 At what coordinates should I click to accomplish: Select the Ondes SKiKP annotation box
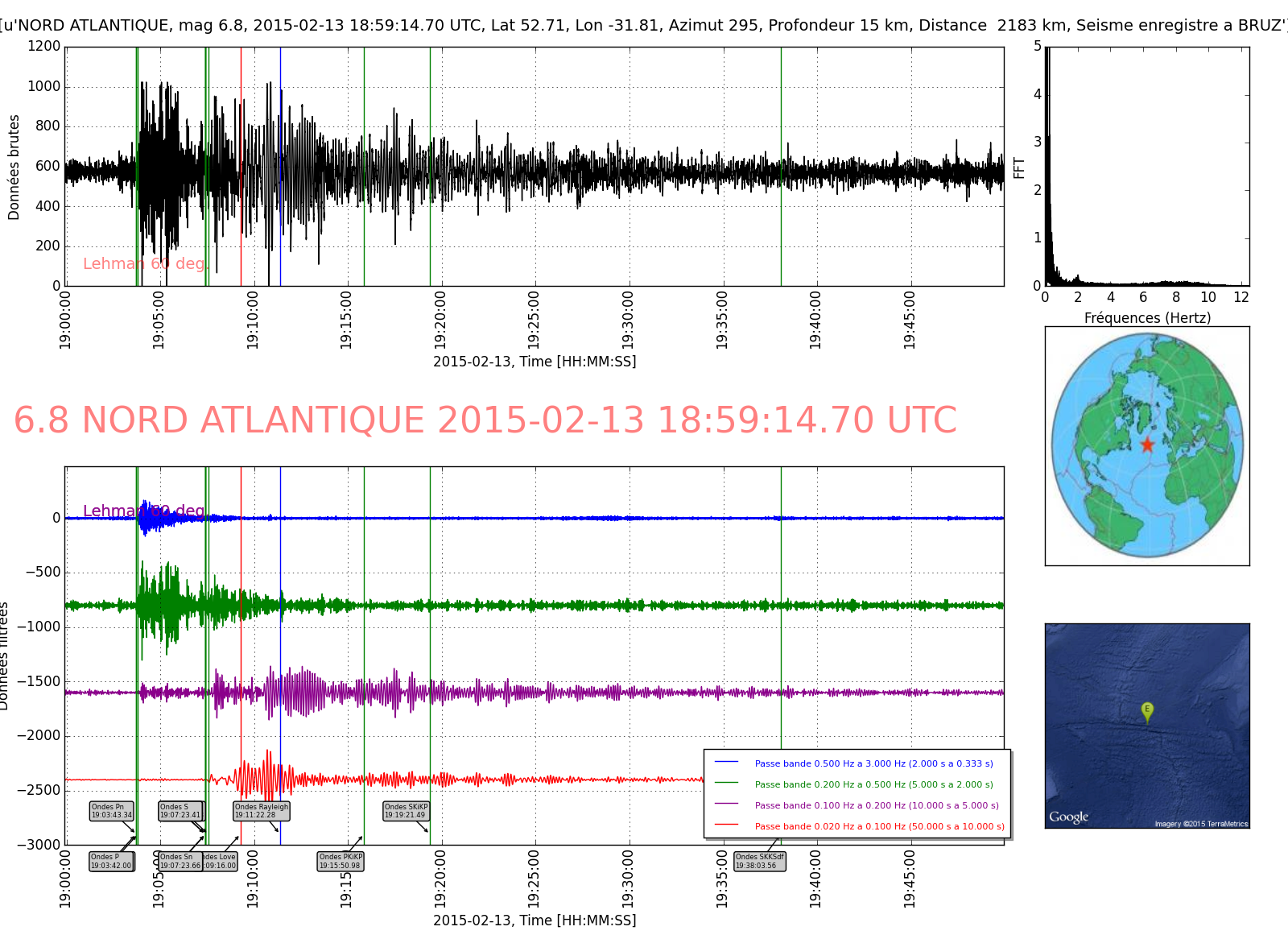coord(406,811)
